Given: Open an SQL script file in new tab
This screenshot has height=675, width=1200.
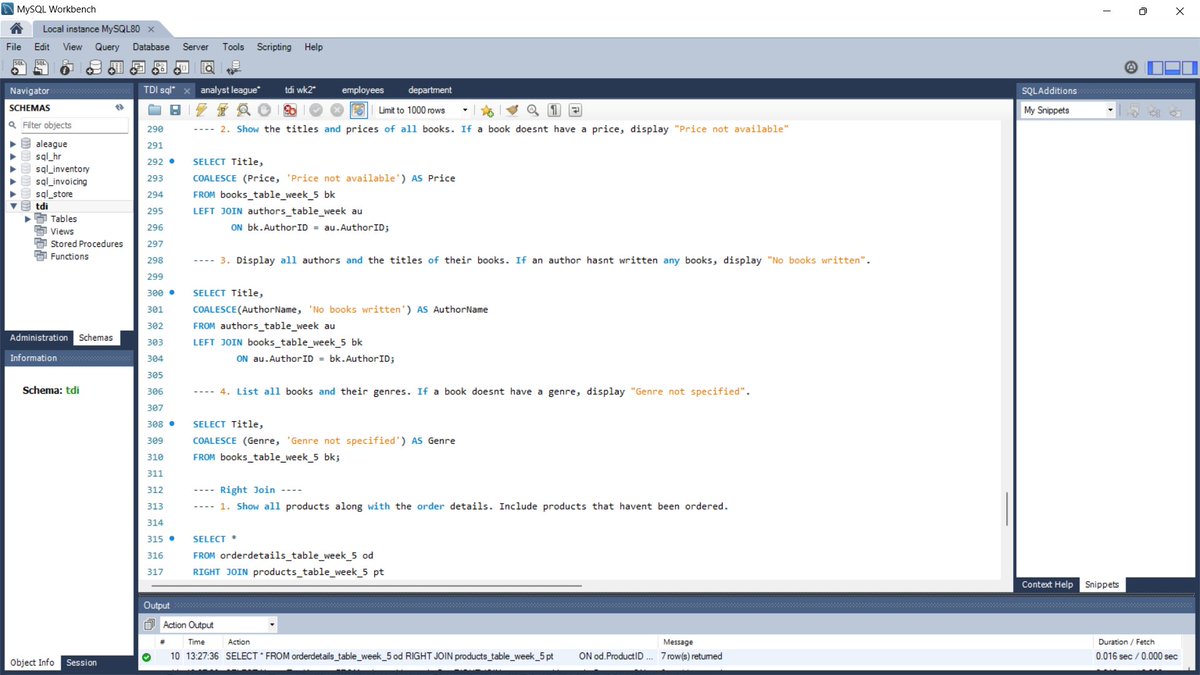Looking at the screenshot, I should pos(41,68).
